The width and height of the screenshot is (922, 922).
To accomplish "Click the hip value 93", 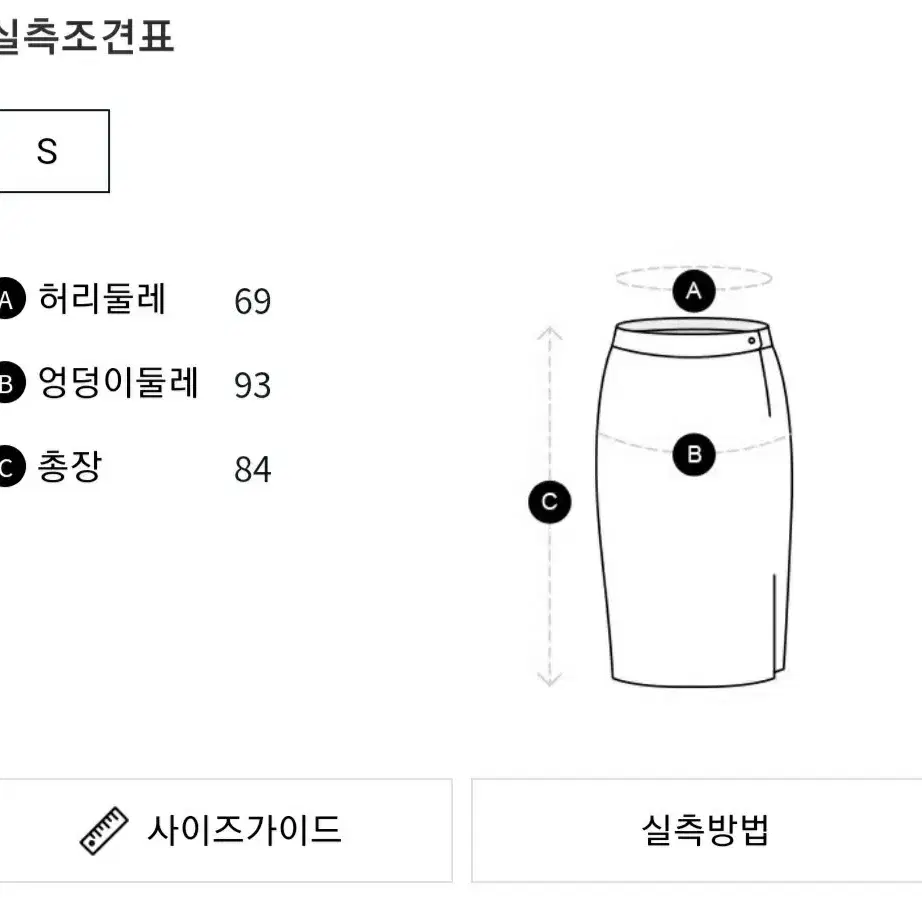I will pos(253,386).
